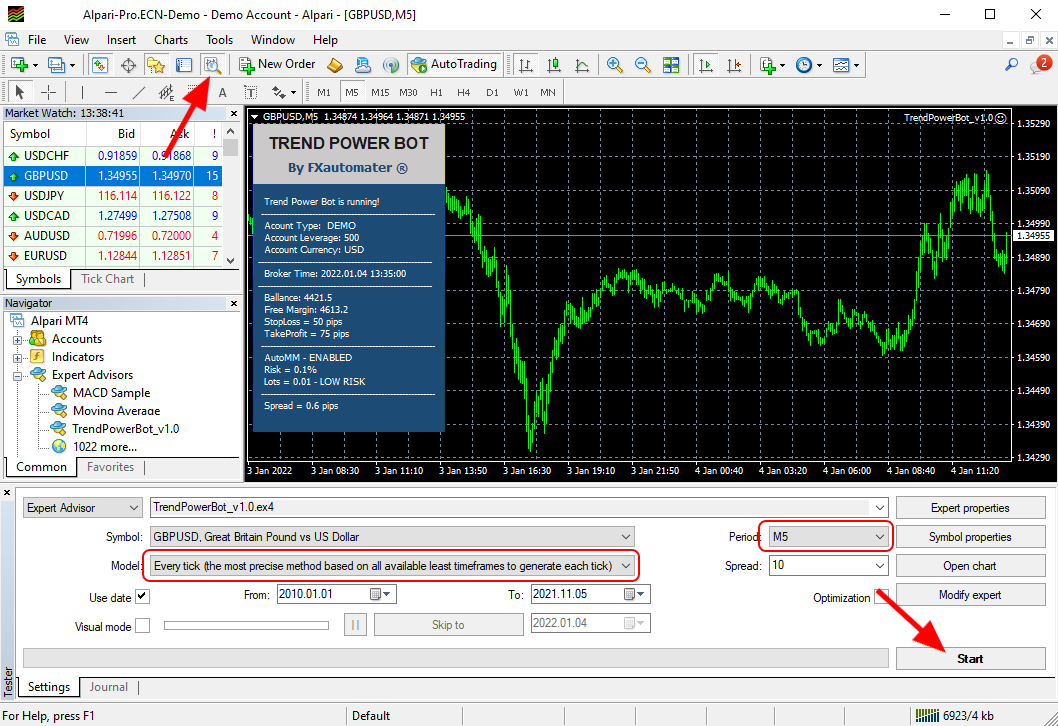Toggle the Strategy Tester magnifier icon

(212, 65)
